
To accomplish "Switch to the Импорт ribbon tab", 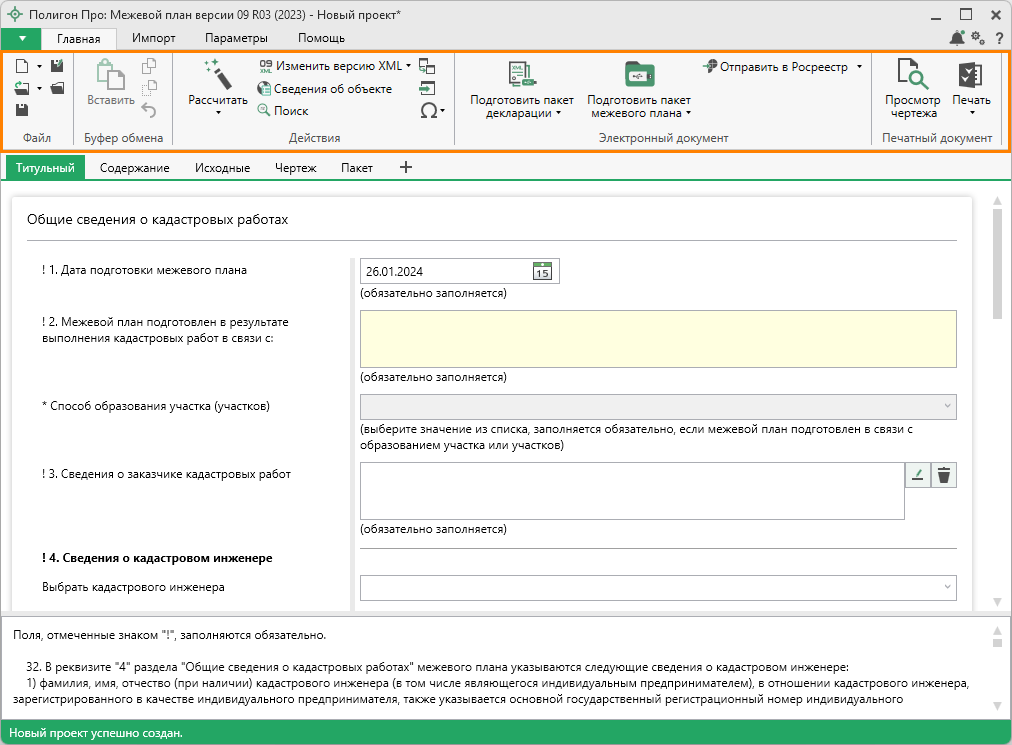I will (x=153, y=38).
